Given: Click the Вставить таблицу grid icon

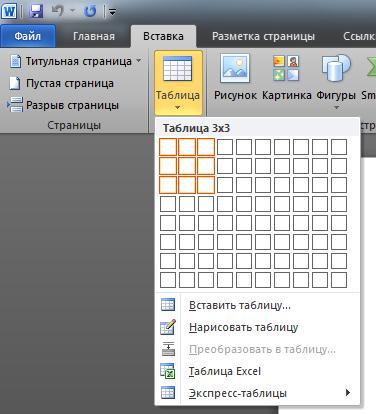Looking at the screenshot, I should pos(168,305).
